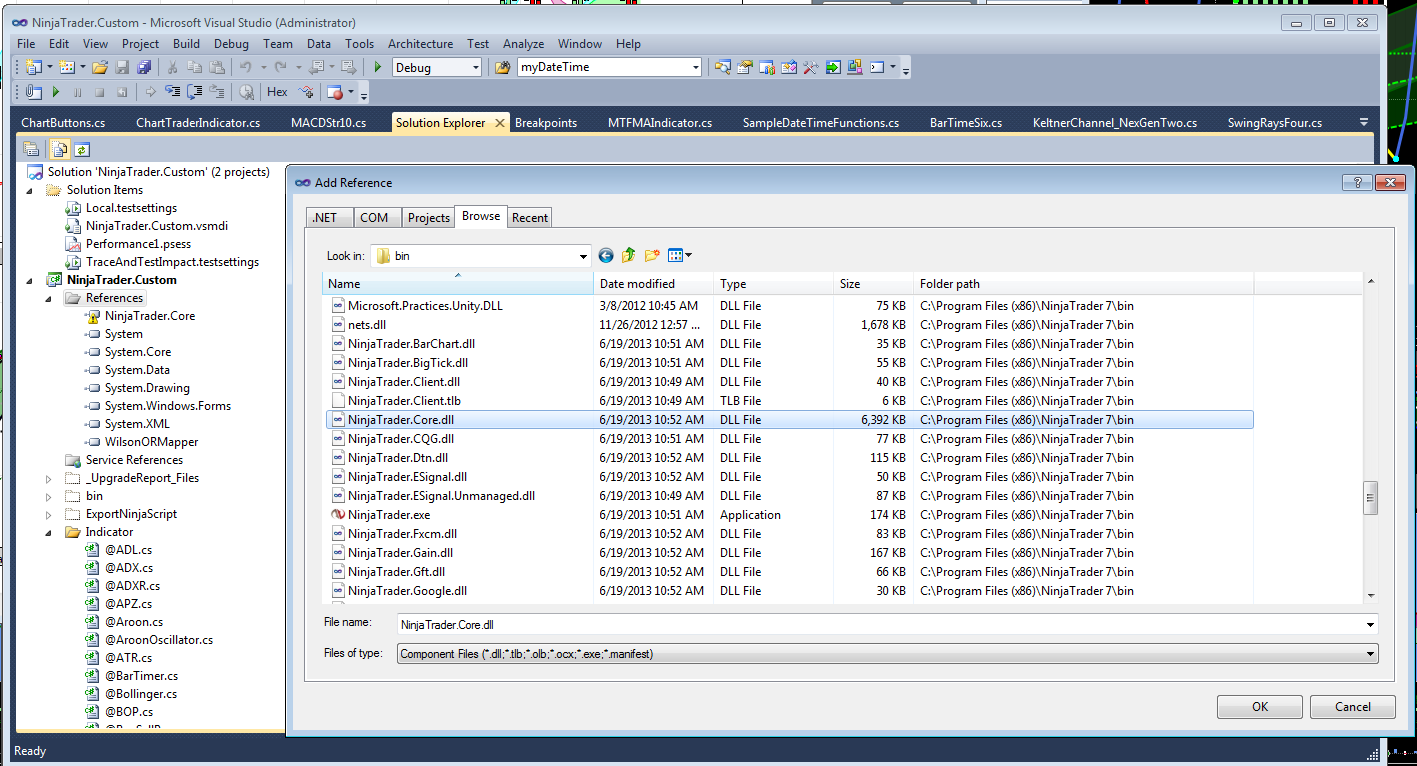Viewport: 1417px width, 766px height.
Task: Create new folder in Add Reference dialog
Action: point(652,256)
